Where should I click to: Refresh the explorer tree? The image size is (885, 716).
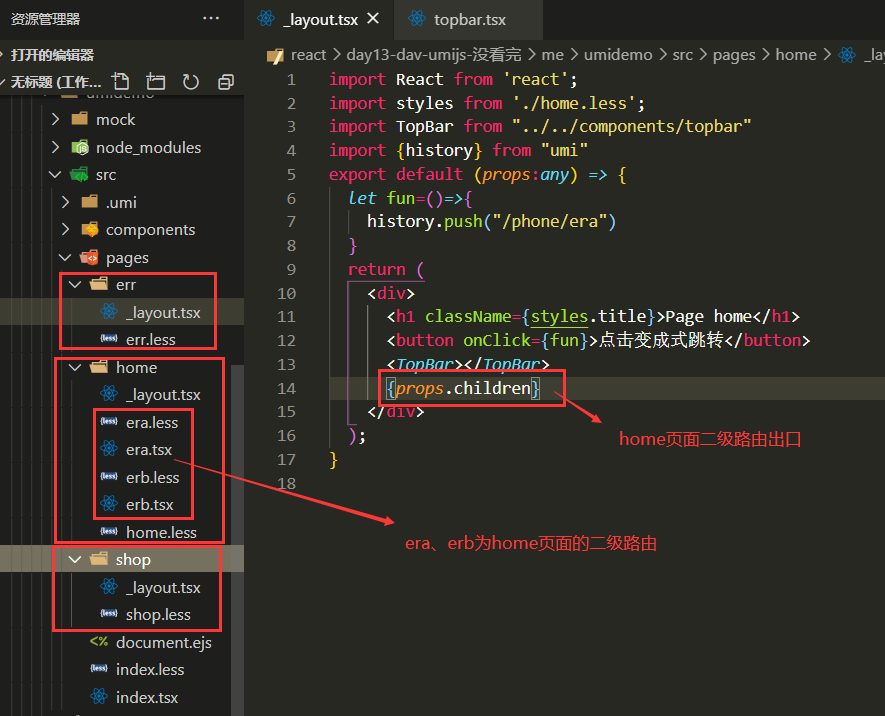coord(191,82)
